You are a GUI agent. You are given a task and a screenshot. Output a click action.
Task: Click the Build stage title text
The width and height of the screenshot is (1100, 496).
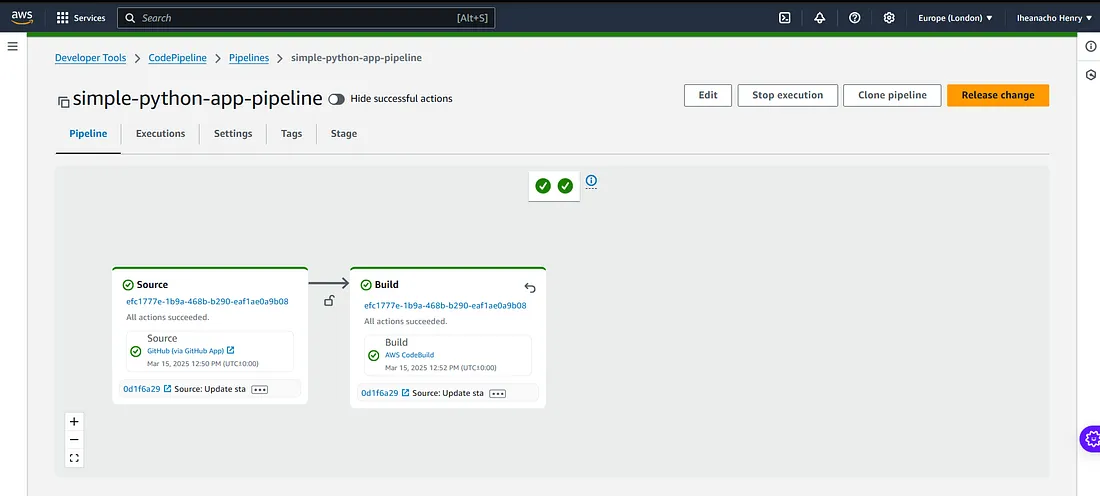387,285
